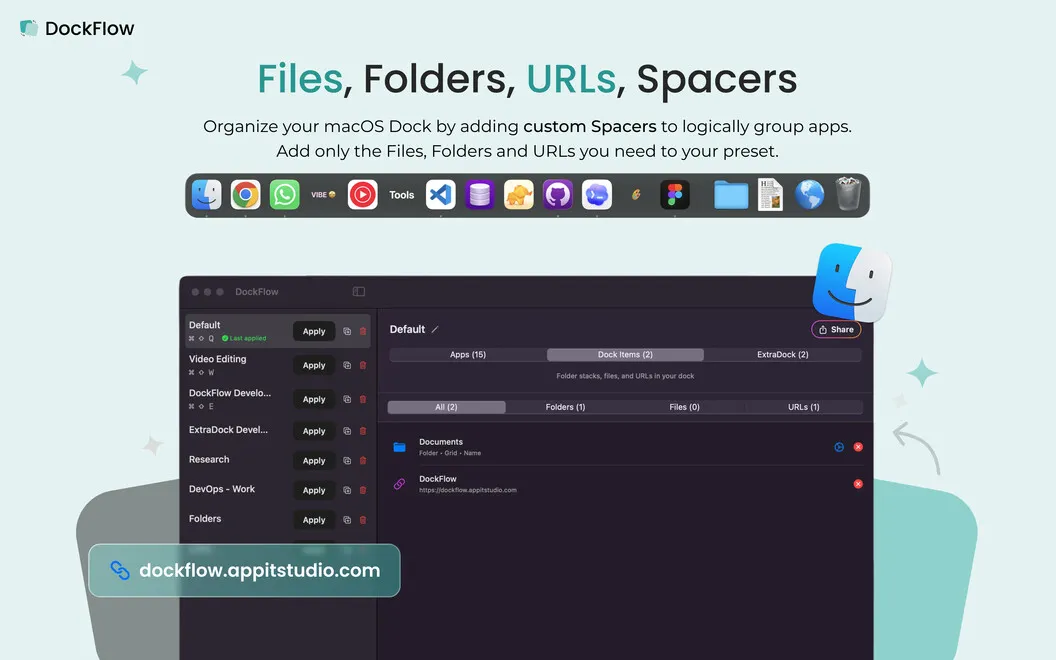Open WhatsApp in the dock

click(x=284, y=195)
